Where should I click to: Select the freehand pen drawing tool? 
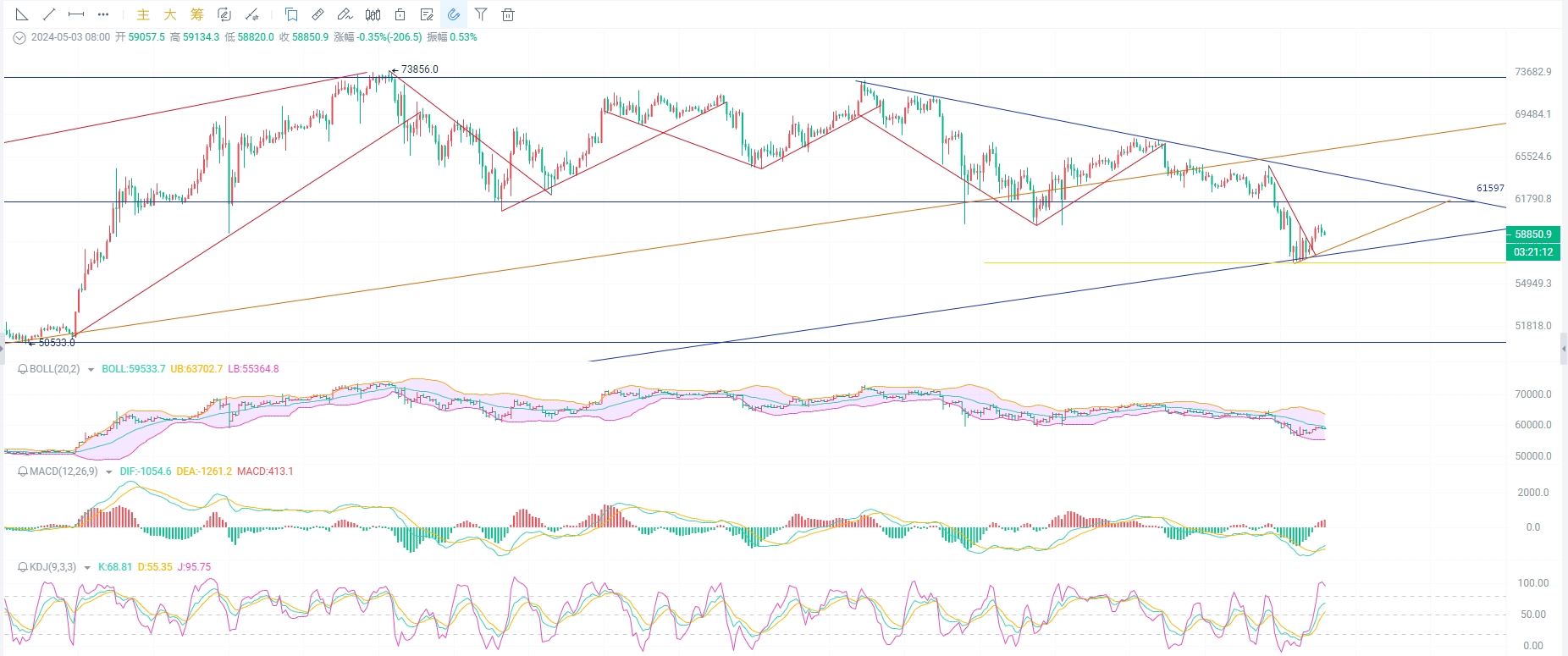pos(345,14)
